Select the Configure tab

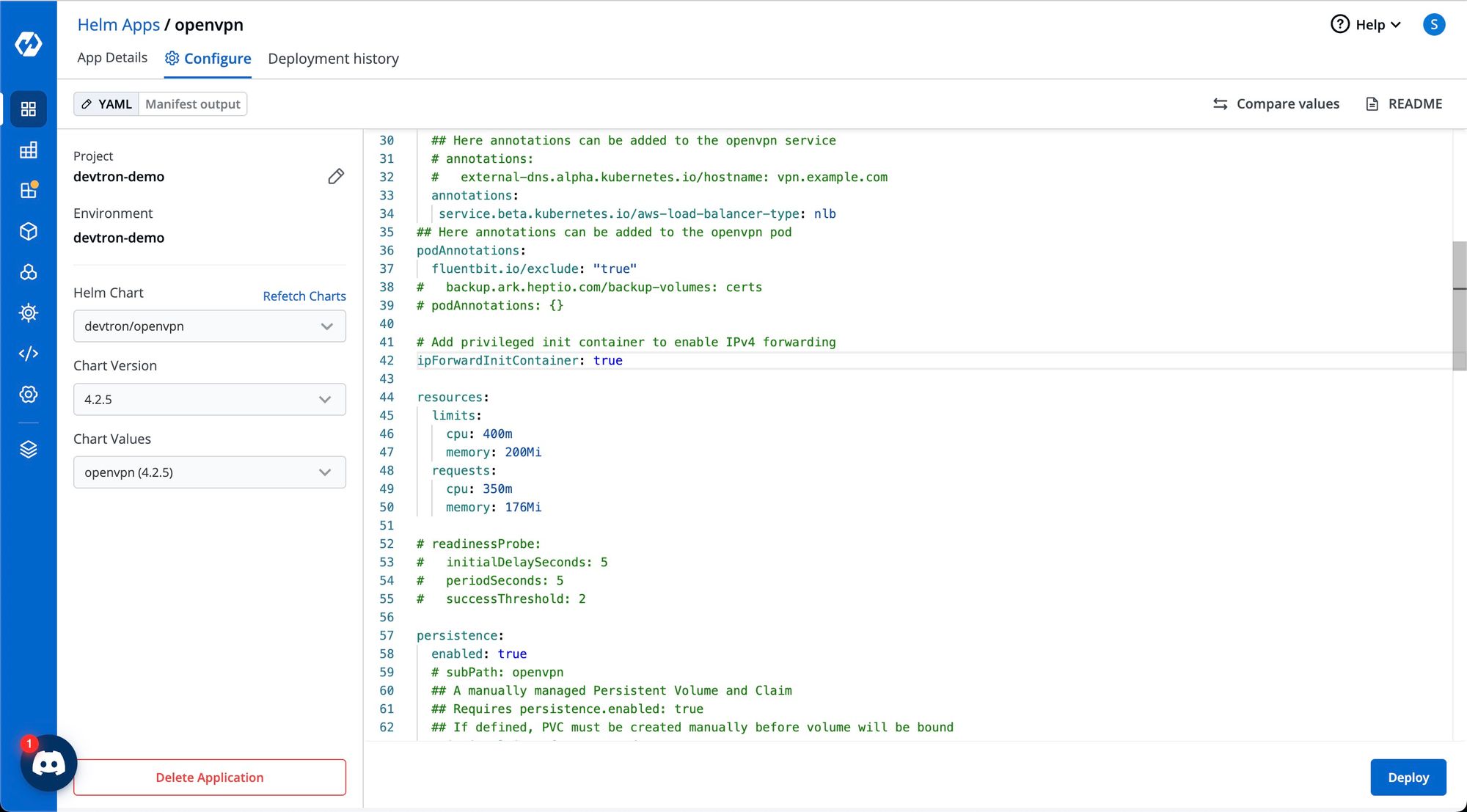pyautogui.click(x=208, y=59)
